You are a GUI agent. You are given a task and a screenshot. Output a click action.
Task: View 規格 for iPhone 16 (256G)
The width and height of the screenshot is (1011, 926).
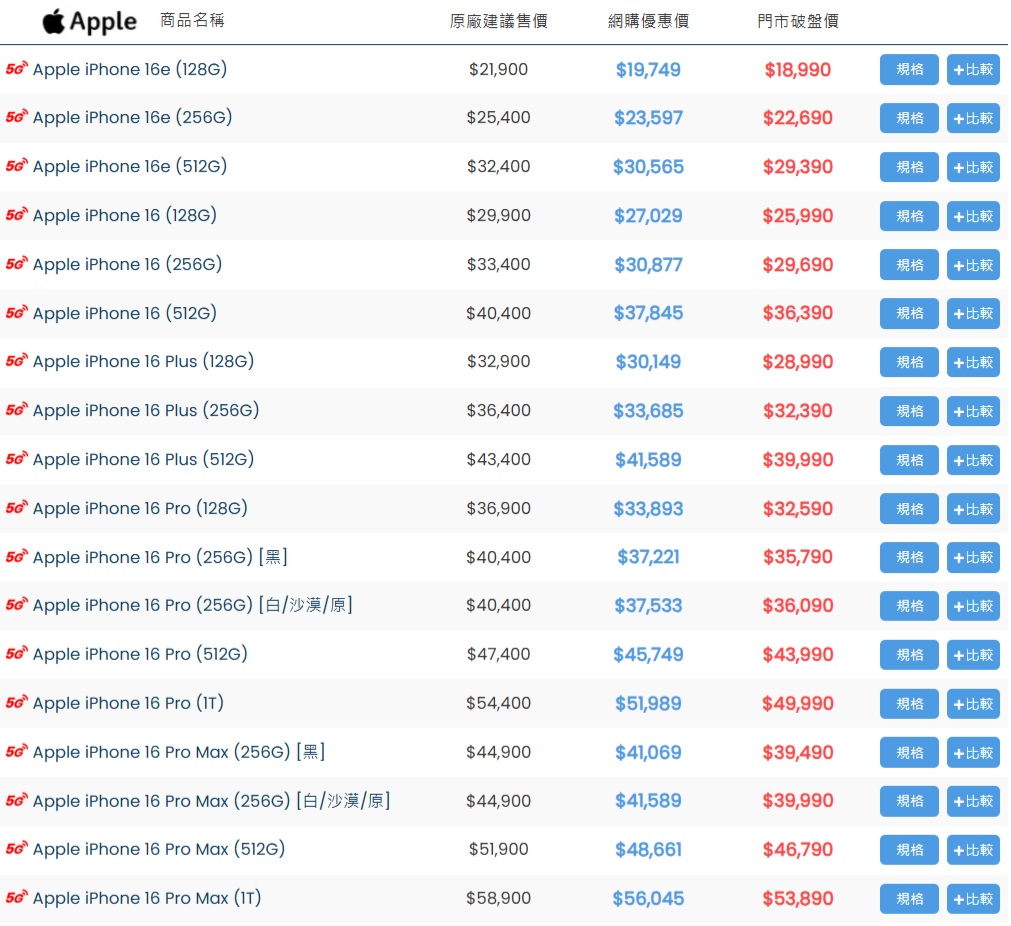(908, 265)
